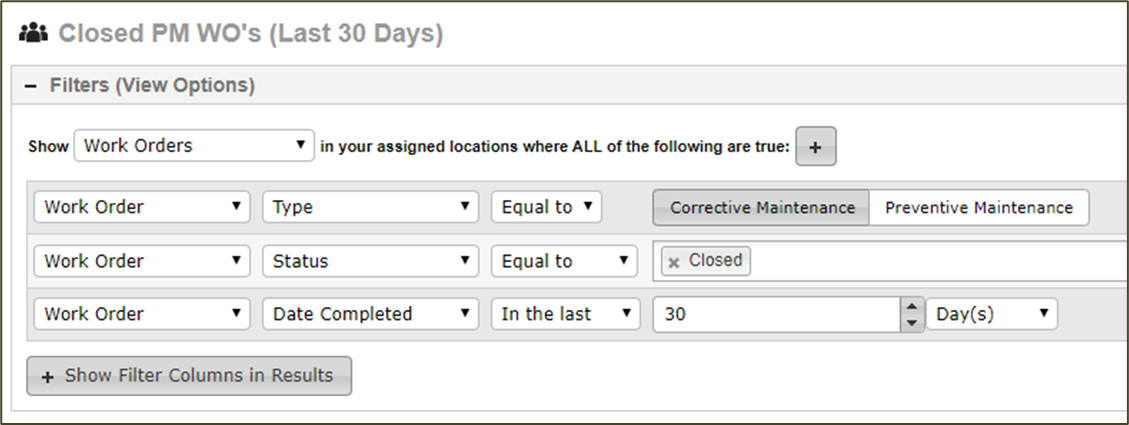Screen dimensions: 1129x425
Task: Open Equal to dropdown in Type row
Action: pyautogui.click(x=546, y=207)
